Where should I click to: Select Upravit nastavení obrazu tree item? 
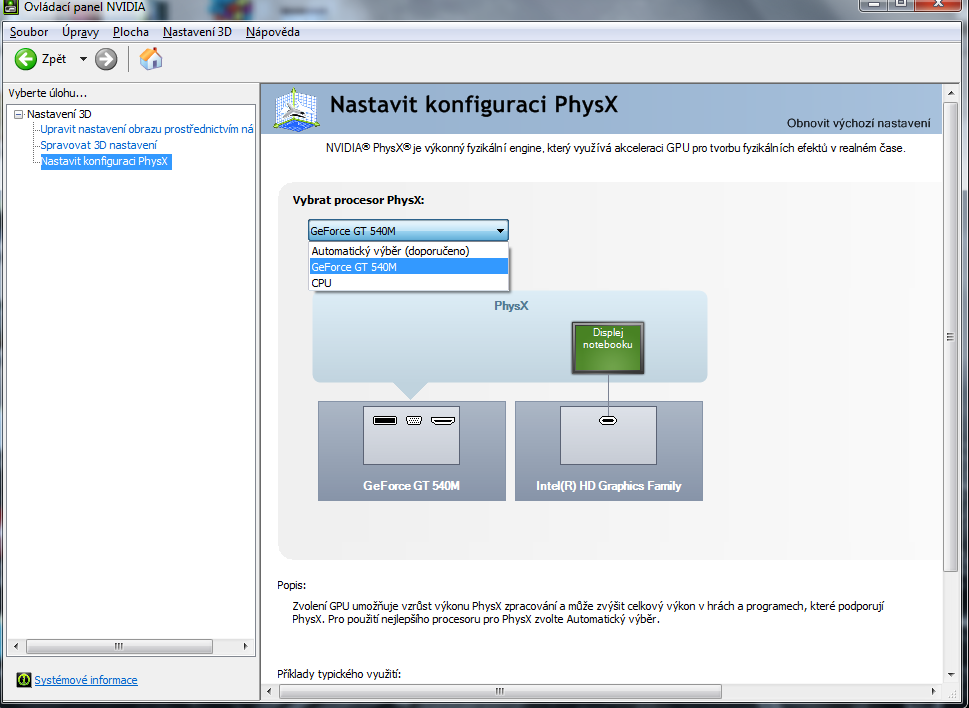(146, 129)
